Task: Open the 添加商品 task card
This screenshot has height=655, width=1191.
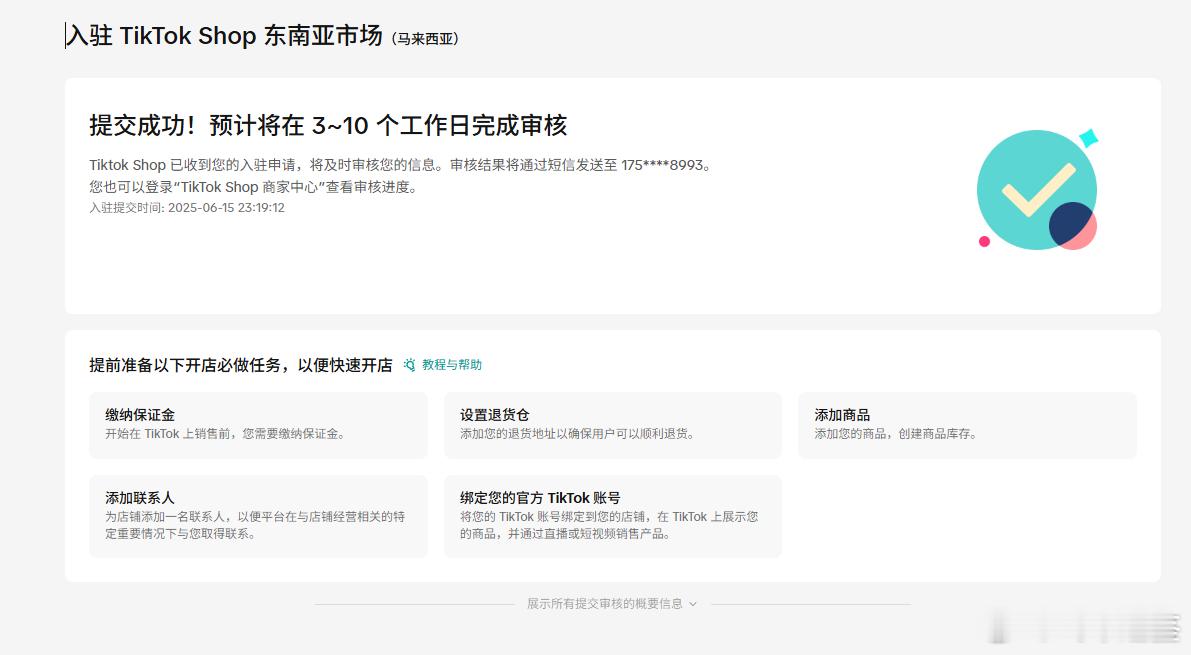Action: pos(967,425)
